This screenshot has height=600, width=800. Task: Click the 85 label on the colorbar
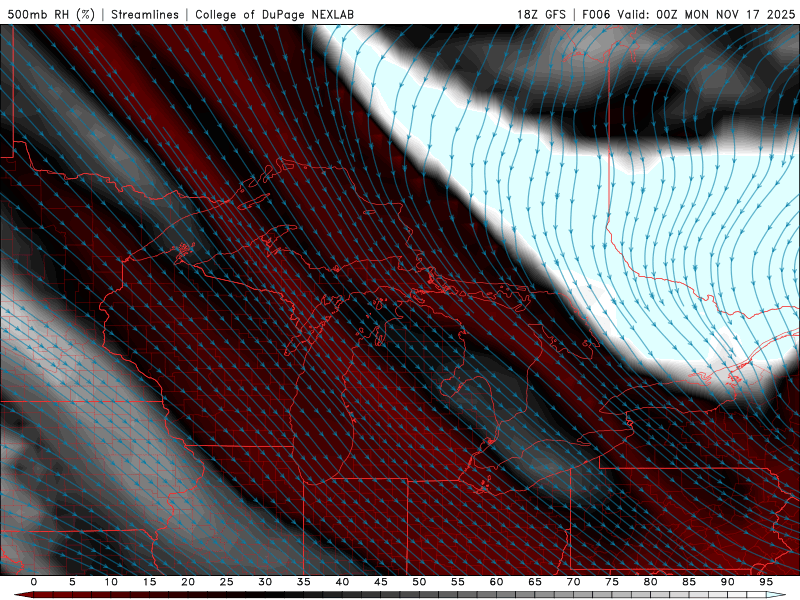688,582
